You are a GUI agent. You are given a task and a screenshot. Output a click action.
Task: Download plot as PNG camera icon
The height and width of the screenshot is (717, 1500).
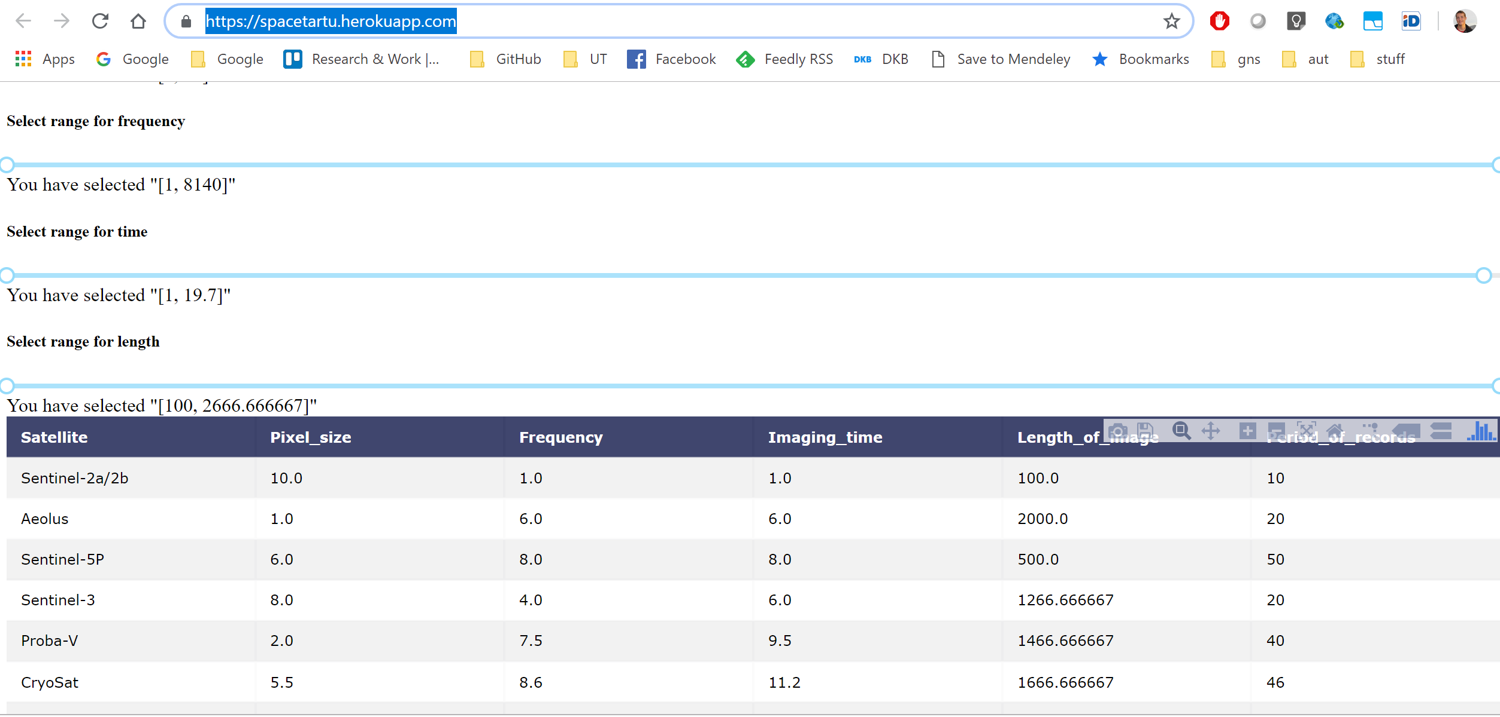click(1117, 431)
